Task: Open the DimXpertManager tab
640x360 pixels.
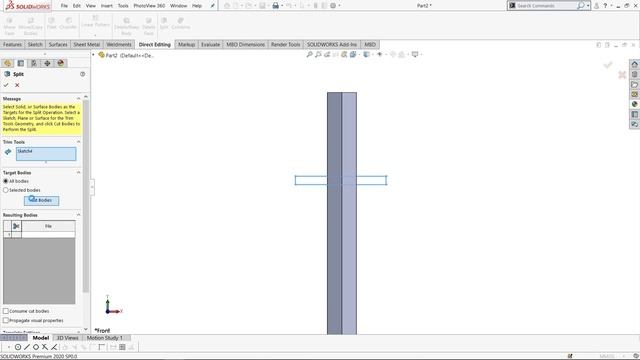Action: click(x=47, y=63)
